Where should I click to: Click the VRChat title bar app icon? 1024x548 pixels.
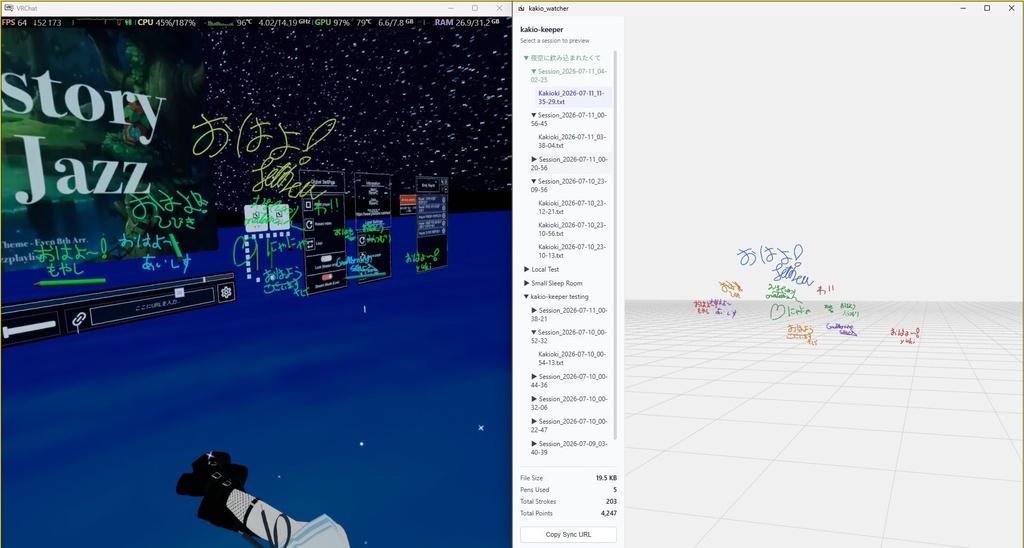coord(8,8)
